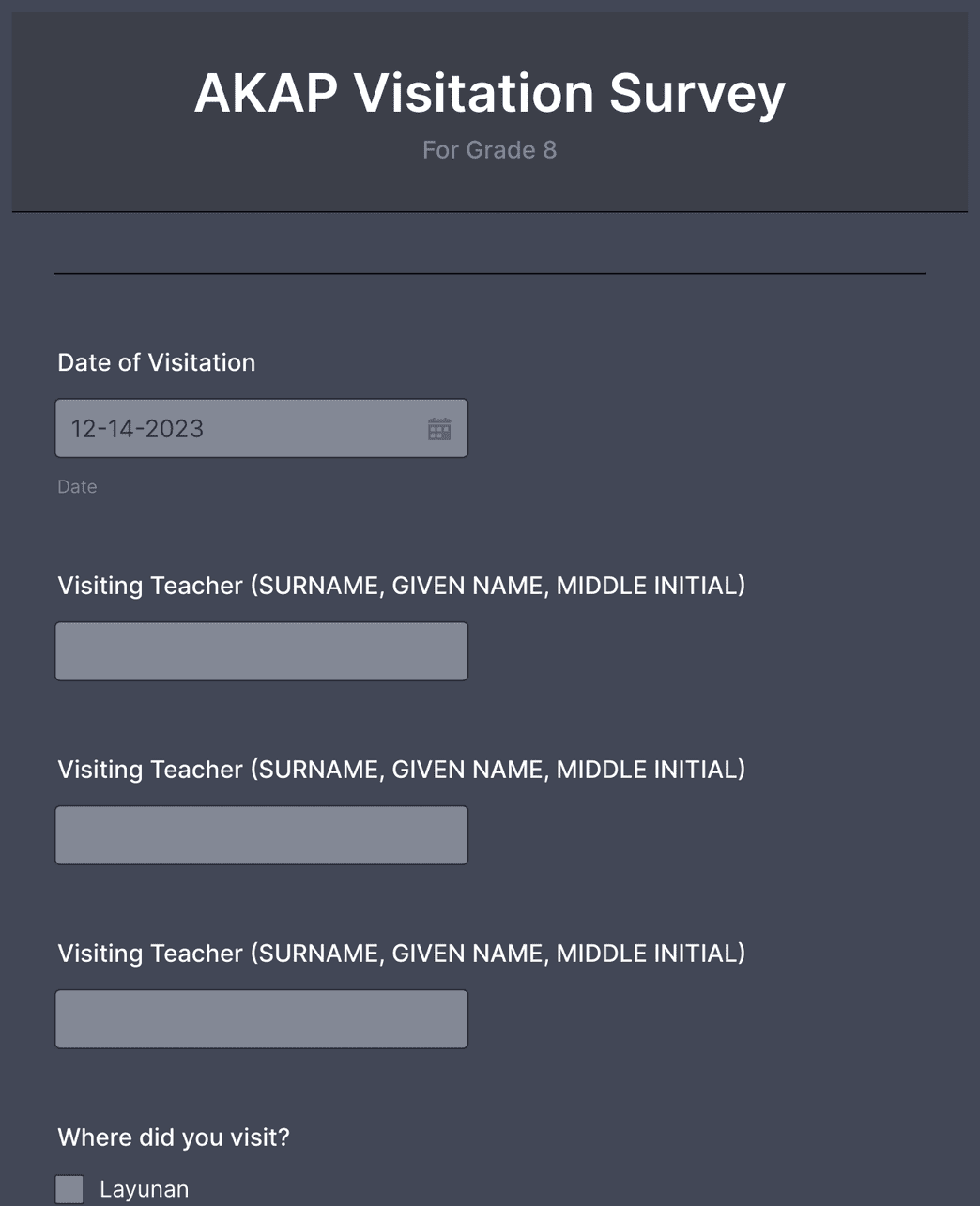Click the Layunan label text
980x1206 pixels.
(144, 1189)
